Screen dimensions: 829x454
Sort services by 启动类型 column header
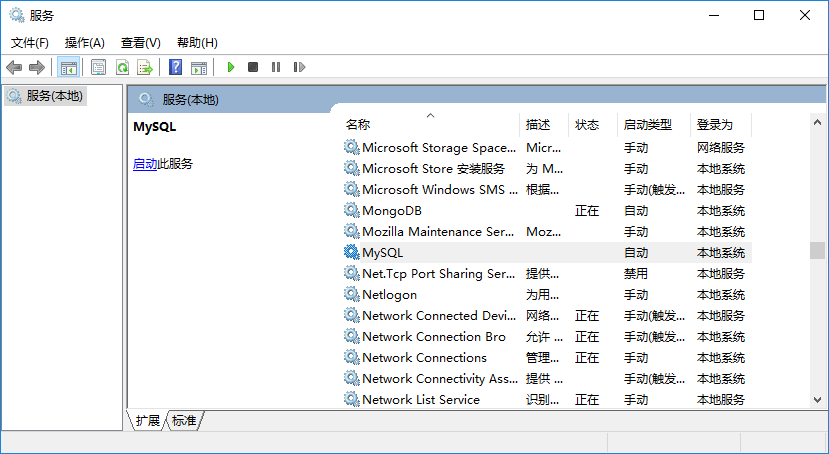(x=647, y=125)
